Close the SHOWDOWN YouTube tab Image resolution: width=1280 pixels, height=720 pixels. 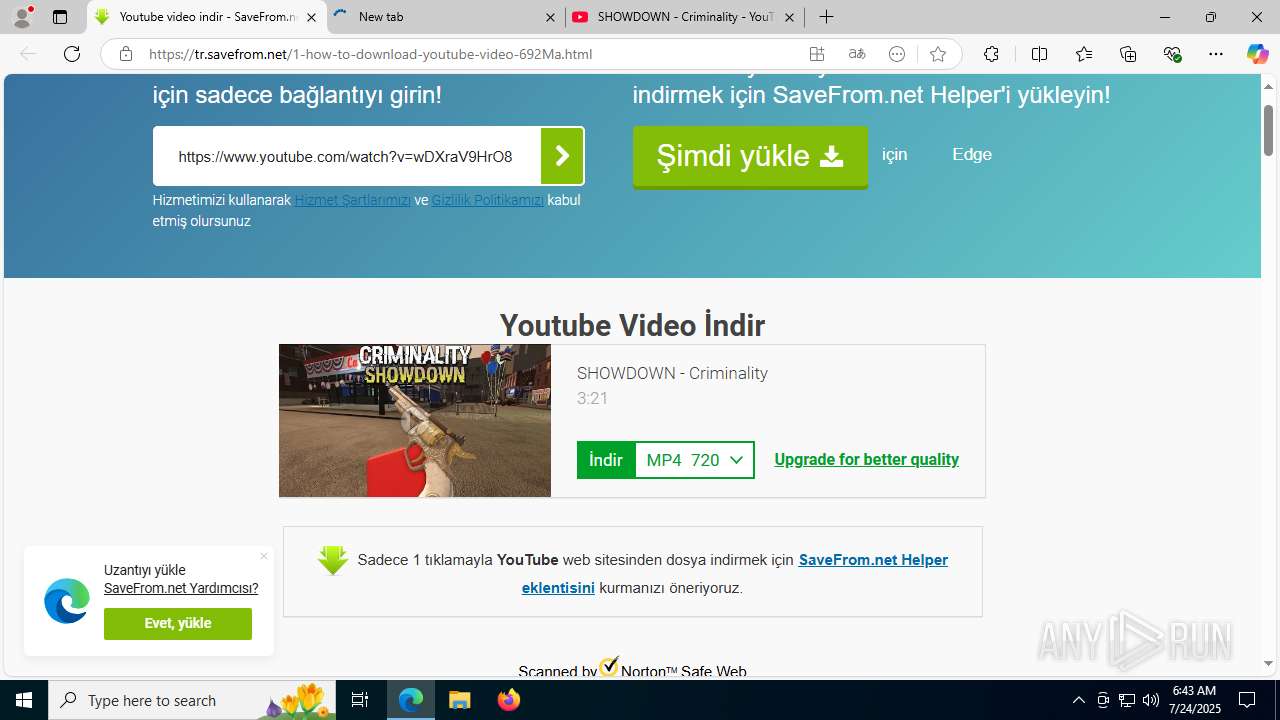tap(789, 17)
